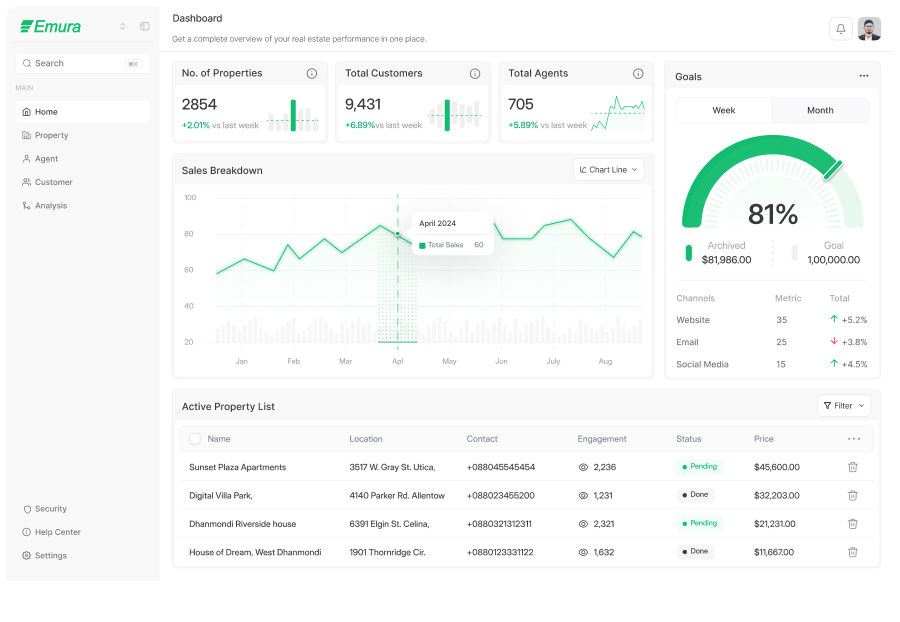Delete the Digital Villa Park row
The width and height of the screenshot is (900, 622).
[x=852, y=495]
